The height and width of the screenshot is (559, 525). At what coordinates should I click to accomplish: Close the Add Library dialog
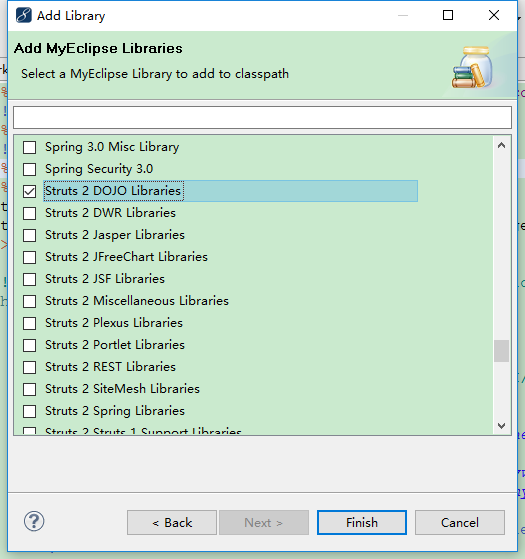494,15
